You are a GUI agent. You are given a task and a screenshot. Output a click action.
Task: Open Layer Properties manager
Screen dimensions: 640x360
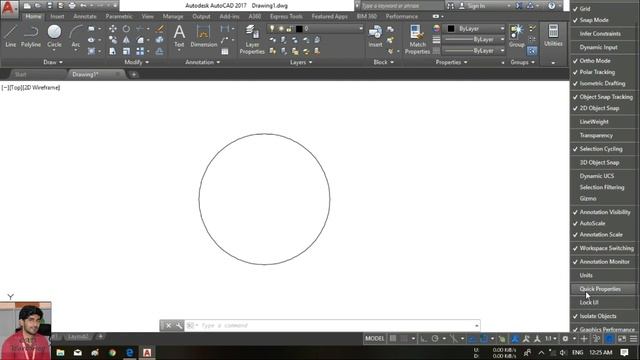click(252, 40)
